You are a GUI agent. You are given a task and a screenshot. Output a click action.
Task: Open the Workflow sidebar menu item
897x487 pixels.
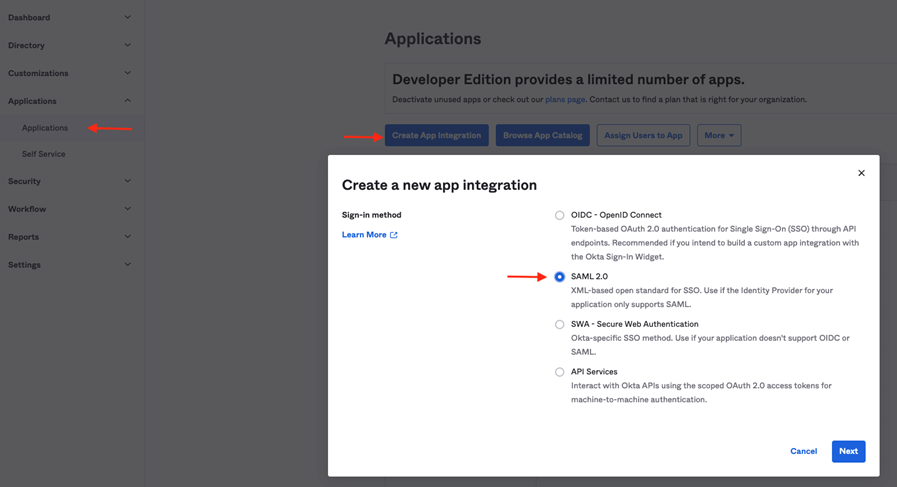pos(27,209)
